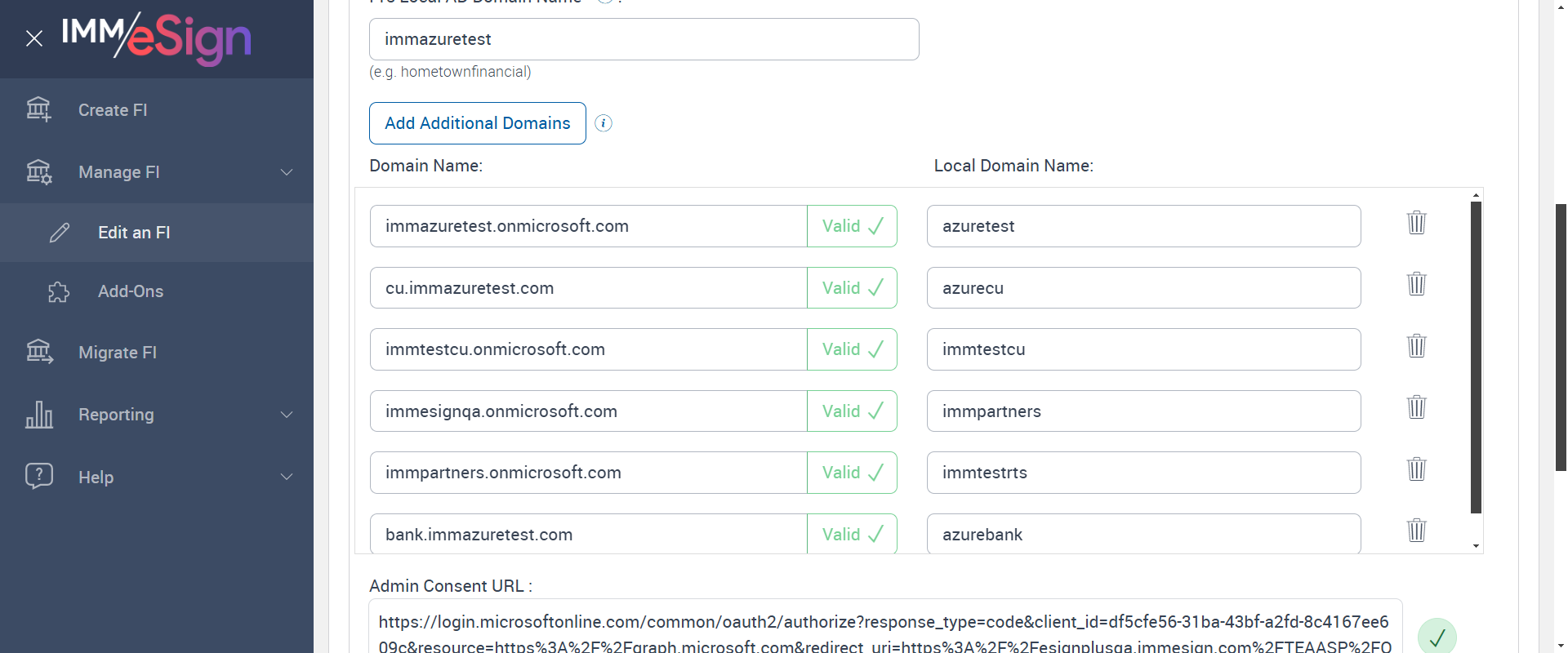Delete the immazuretest.onmicrosoft.com domain row
Image resolution: width=1568 pixels, height=653 pixels.
tap(1416, 223)
